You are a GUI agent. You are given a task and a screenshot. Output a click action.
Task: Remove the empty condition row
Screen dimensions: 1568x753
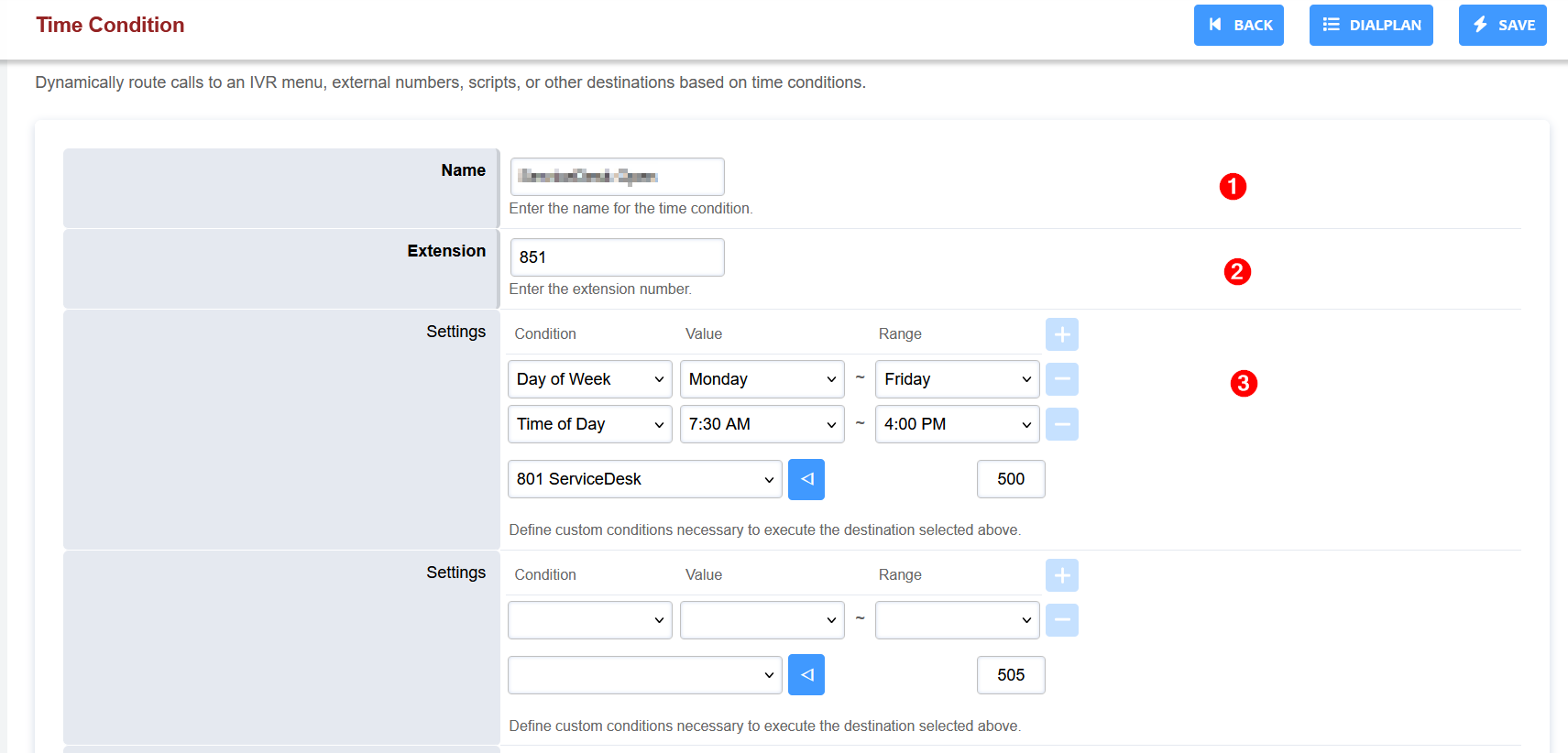1061,620
